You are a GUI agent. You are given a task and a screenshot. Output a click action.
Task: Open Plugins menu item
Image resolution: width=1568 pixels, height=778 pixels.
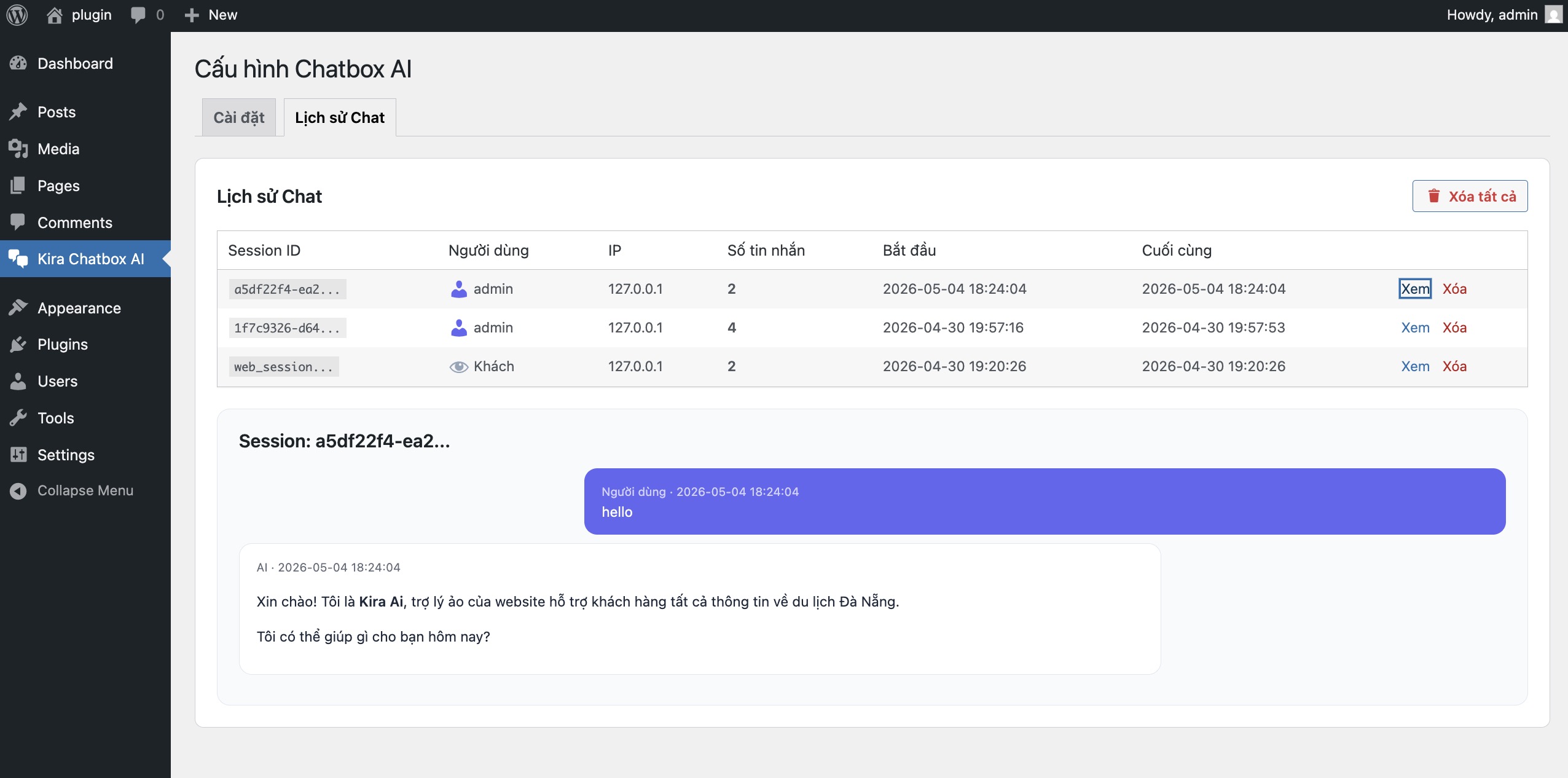click(85, 344)
